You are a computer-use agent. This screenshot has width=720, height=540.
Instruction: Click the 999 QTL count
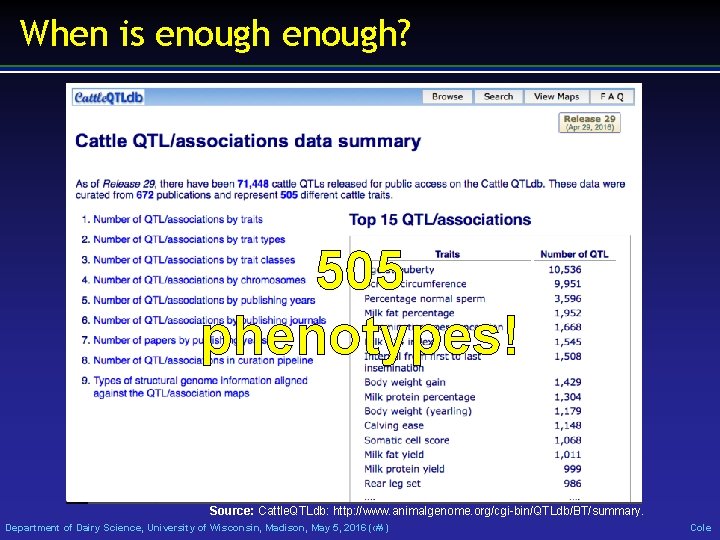[x=572, y=469]
